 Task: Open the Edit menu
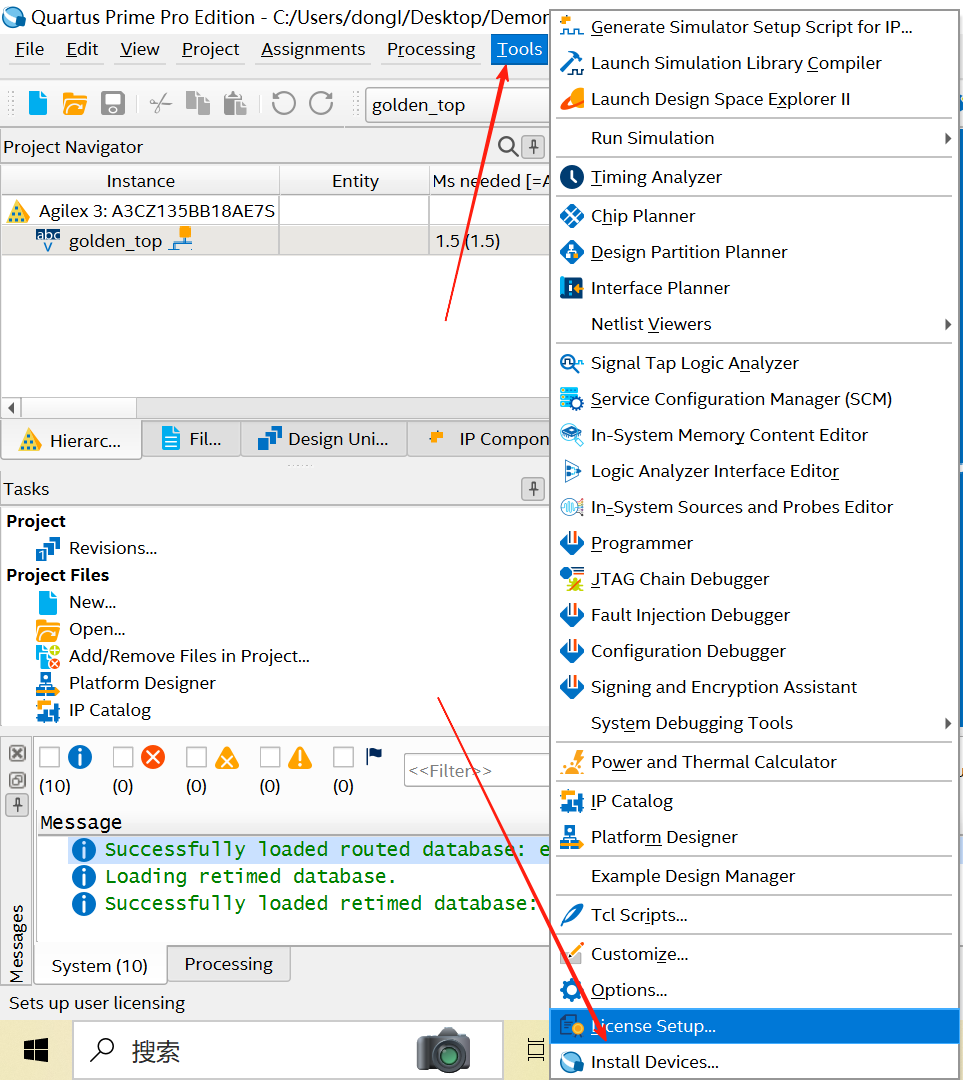click(x=82, y=50)
